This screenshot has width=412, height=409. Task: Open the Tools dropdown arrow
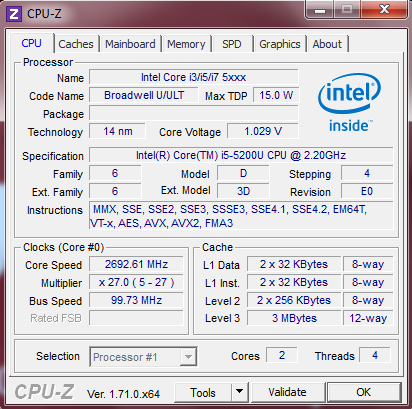[x=239, y=392]
